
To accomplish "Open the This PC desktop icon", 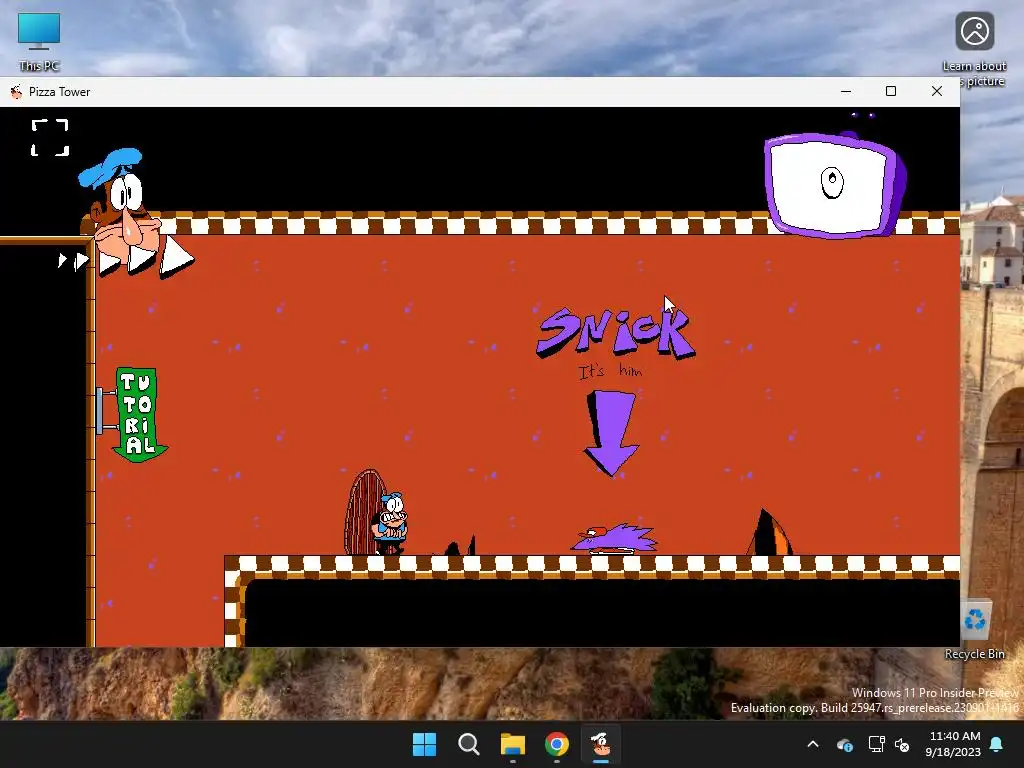I will 39,41.
